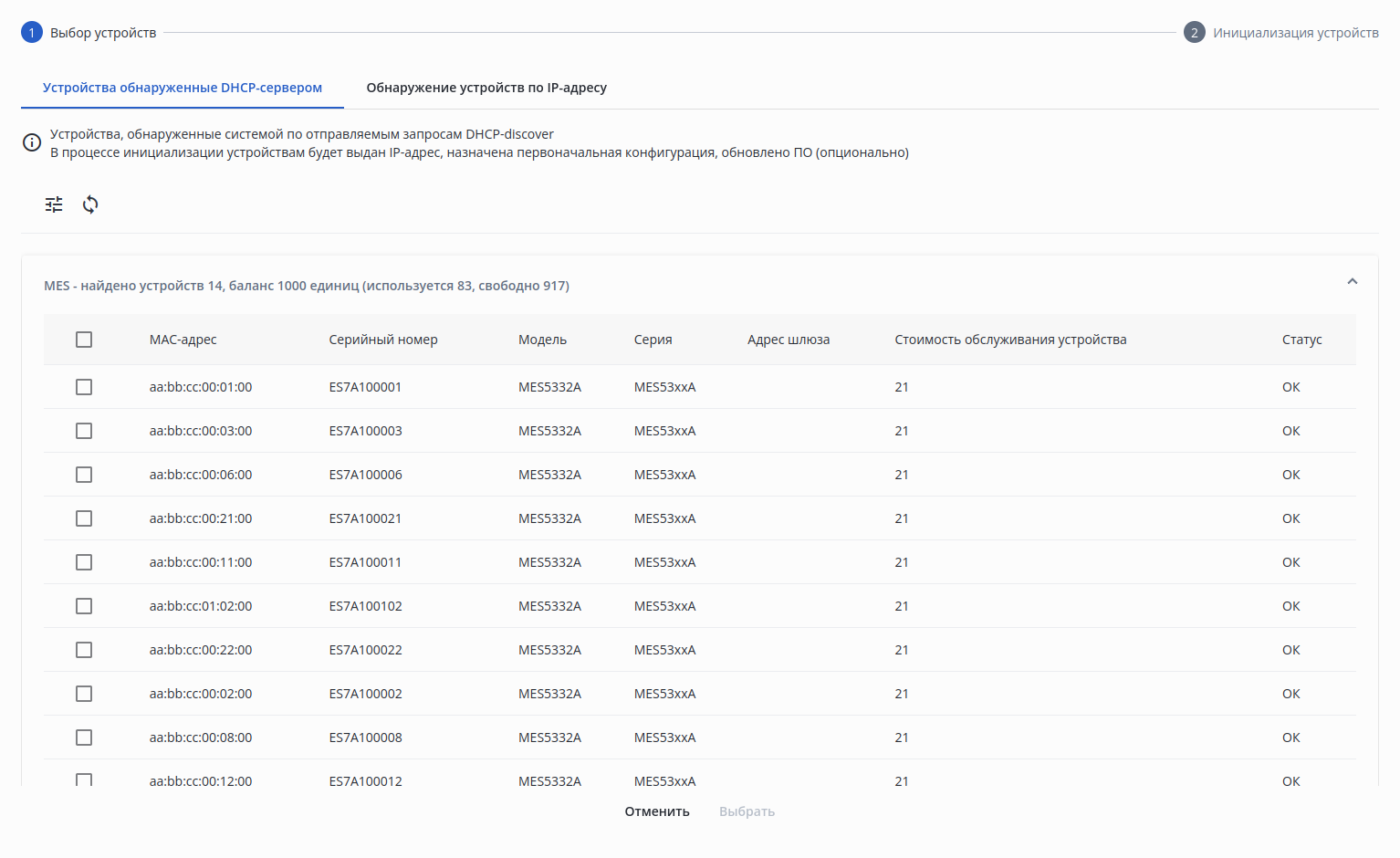Check the row for serial ES7A100008
1400x858 pixels.
(x=84, y=738)
